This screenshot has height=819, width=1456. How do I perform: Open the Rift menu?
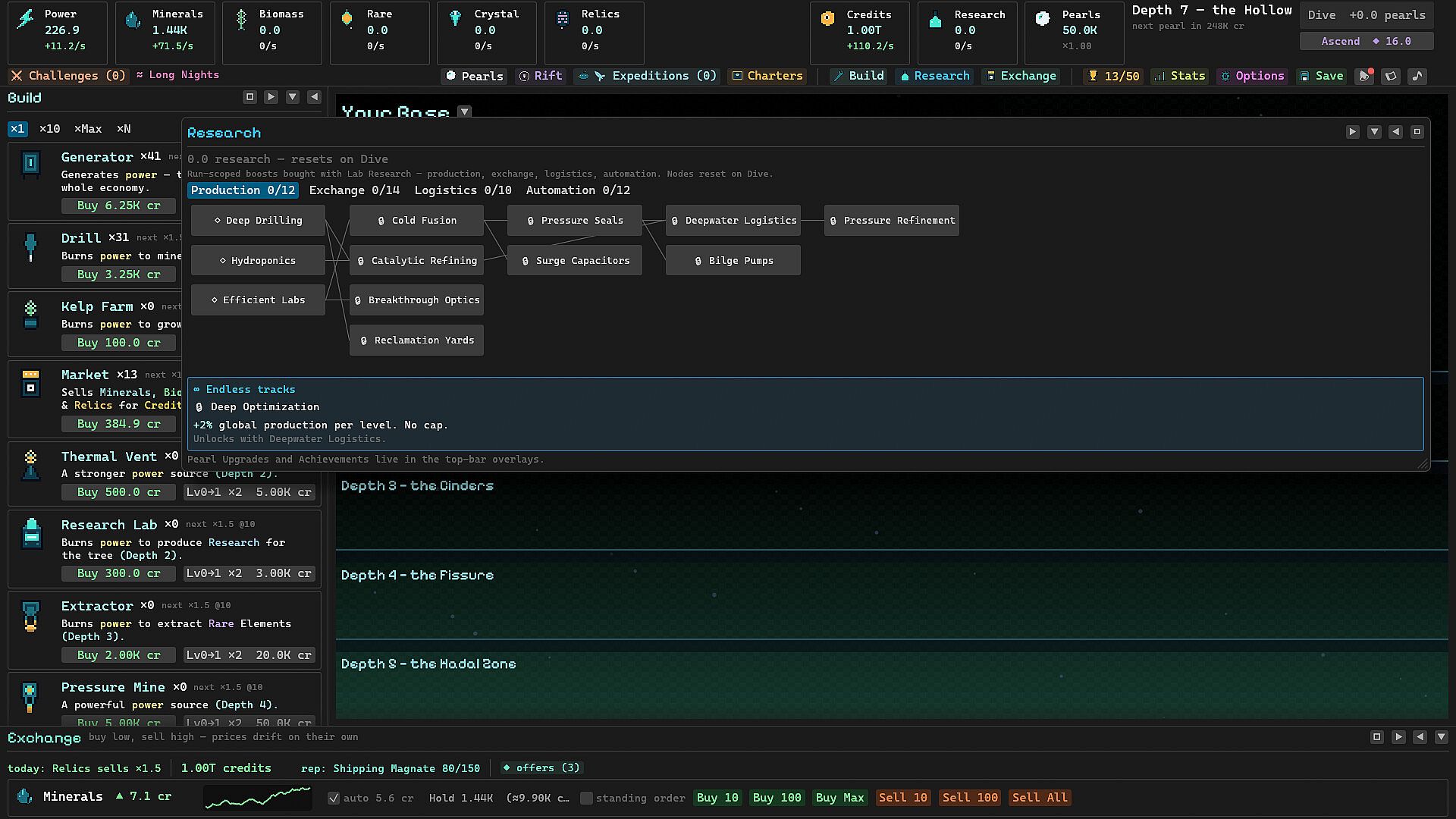[x=540, y=76]
